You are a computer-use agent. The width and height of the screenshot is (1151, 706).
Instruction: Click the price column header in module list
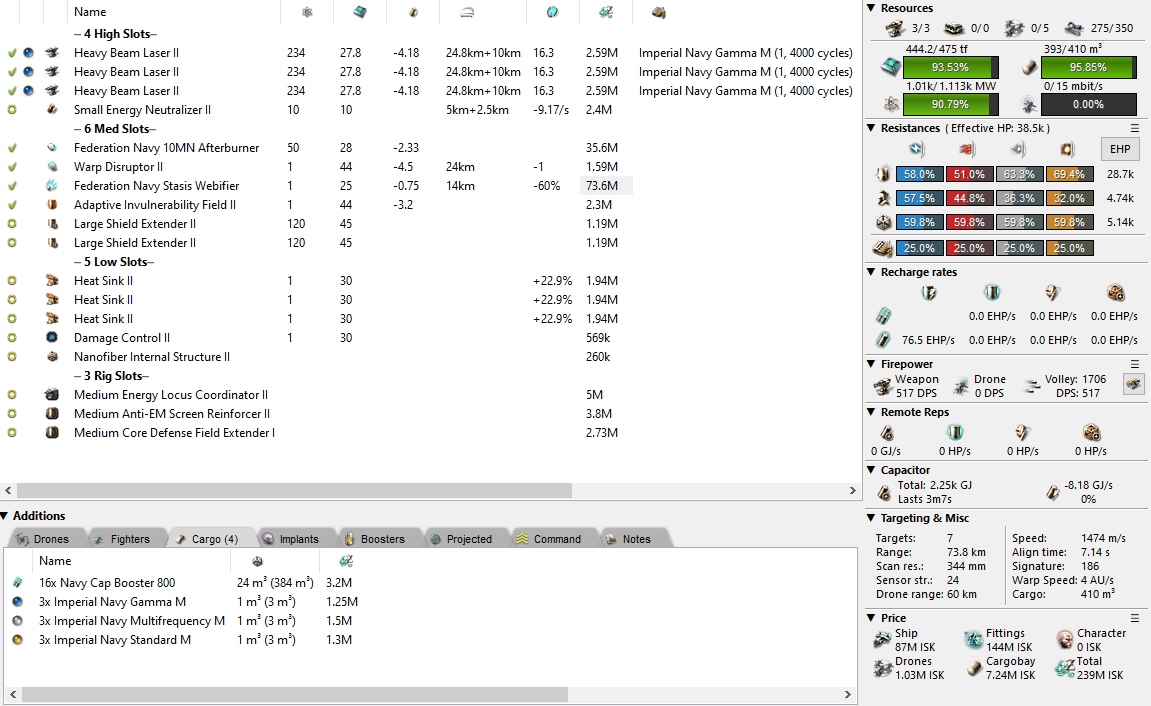click(x=605, y=12)
